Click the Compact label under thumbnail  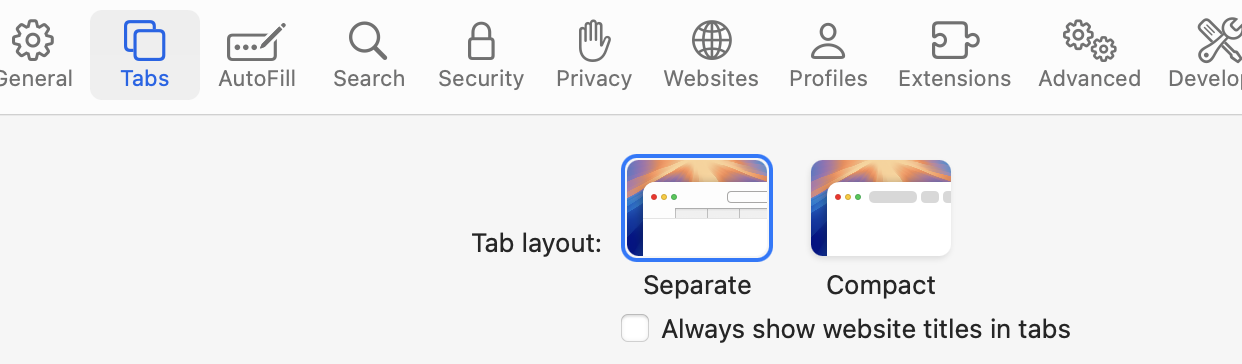881,285
